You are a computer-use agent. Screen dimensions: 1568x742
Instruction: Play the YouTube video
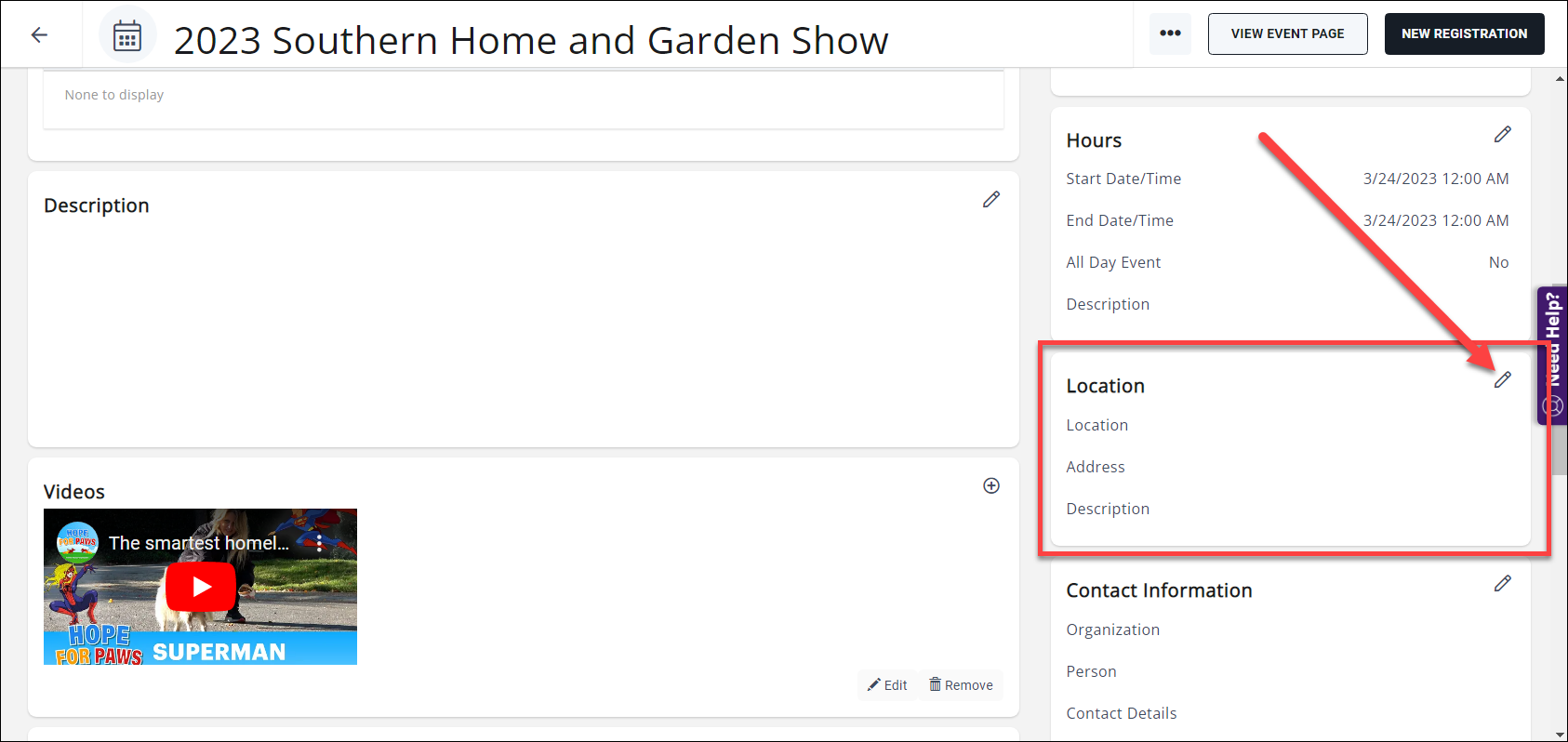[x=201, y=587]
